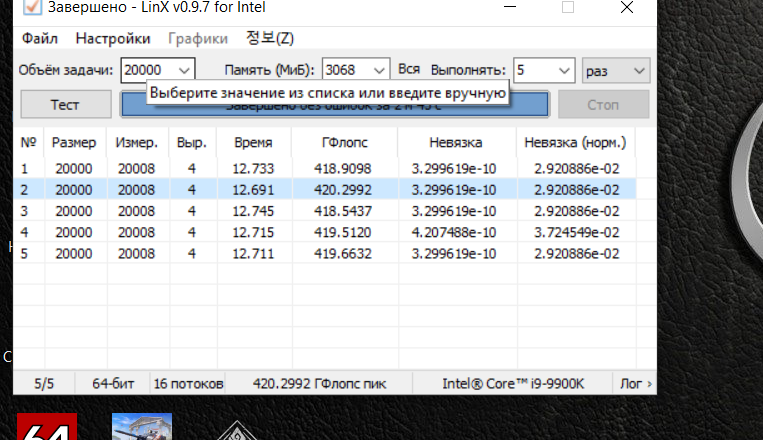Select row 3 with 418.5437 ГФлопс
The height and width of the screenshot is (440, 763).
click(x=325, y=211)
